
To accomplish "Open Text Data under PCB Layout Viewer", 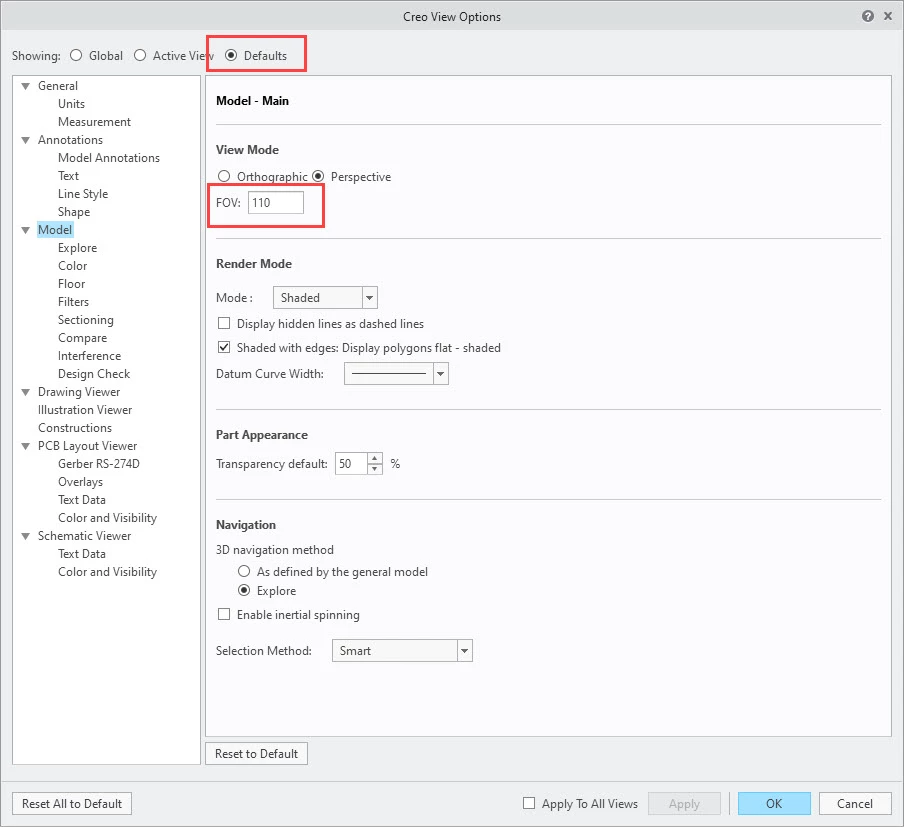I will pyautogui.click(x=82, y=499).
